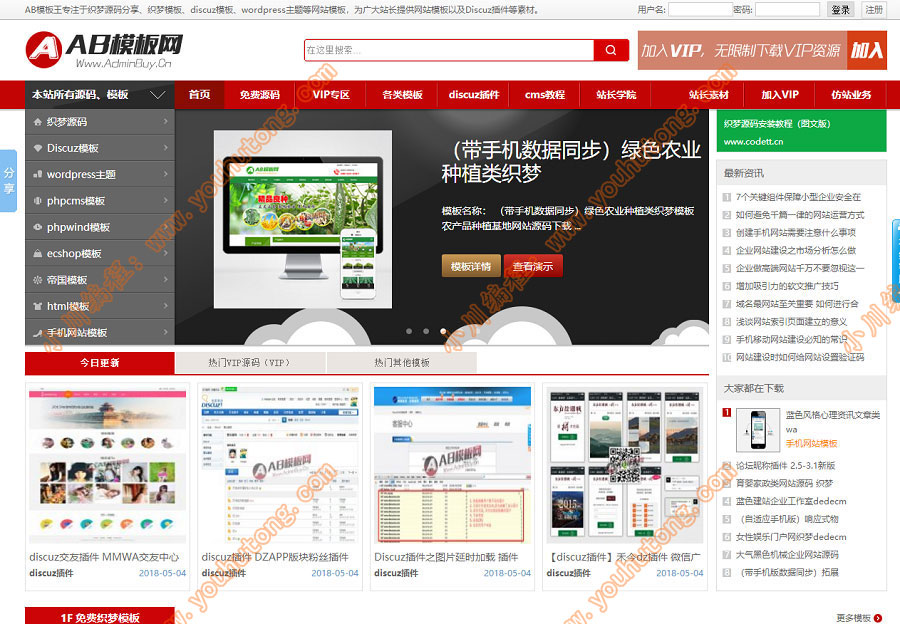The height and width of the screenshot is (624, 900).
Task: Click the diamond icon beside Discuz模板
Action: (38, 148)
